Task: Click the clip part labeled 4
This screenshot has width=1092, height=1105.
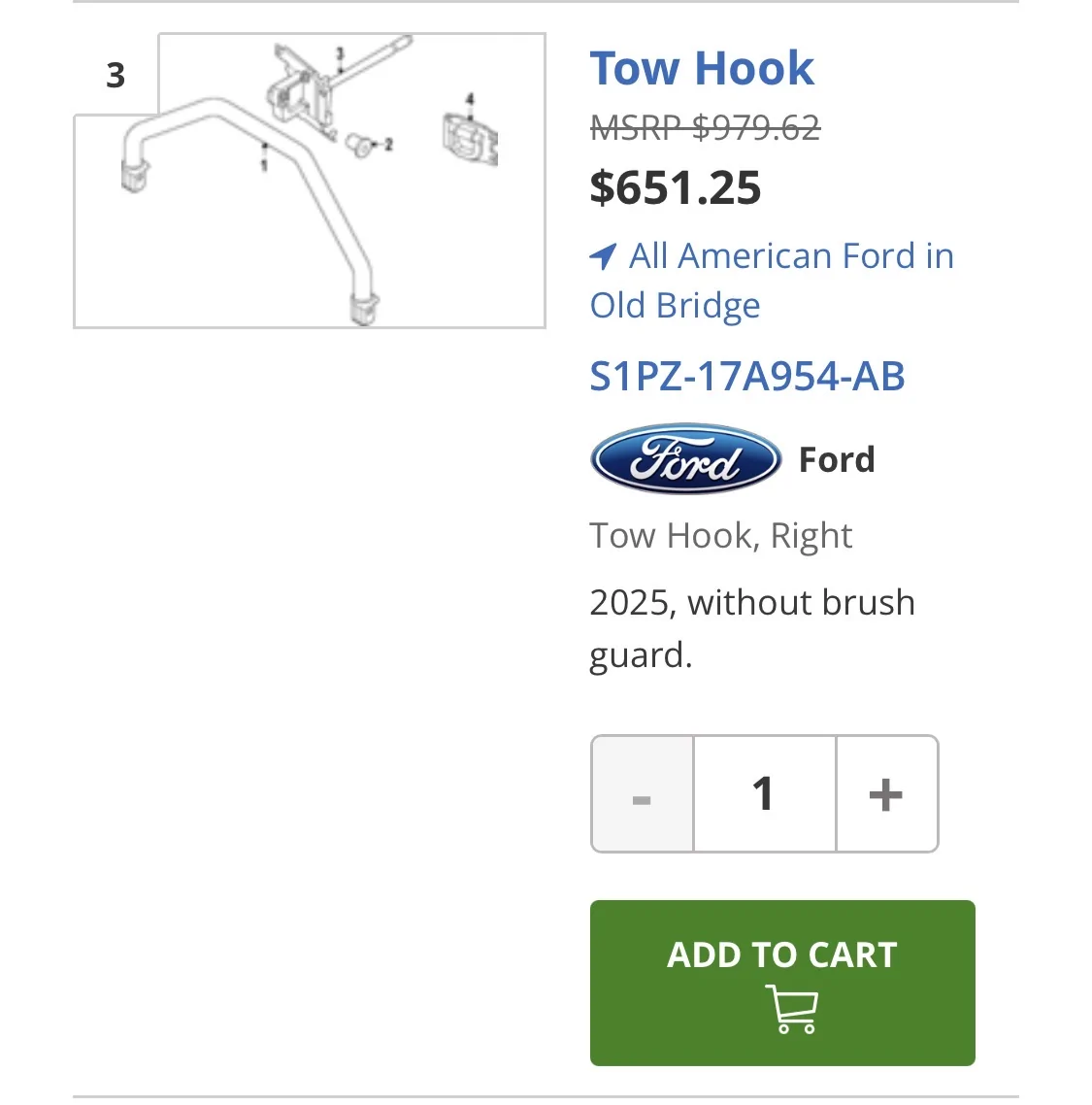Action: [x=471, y=139]
